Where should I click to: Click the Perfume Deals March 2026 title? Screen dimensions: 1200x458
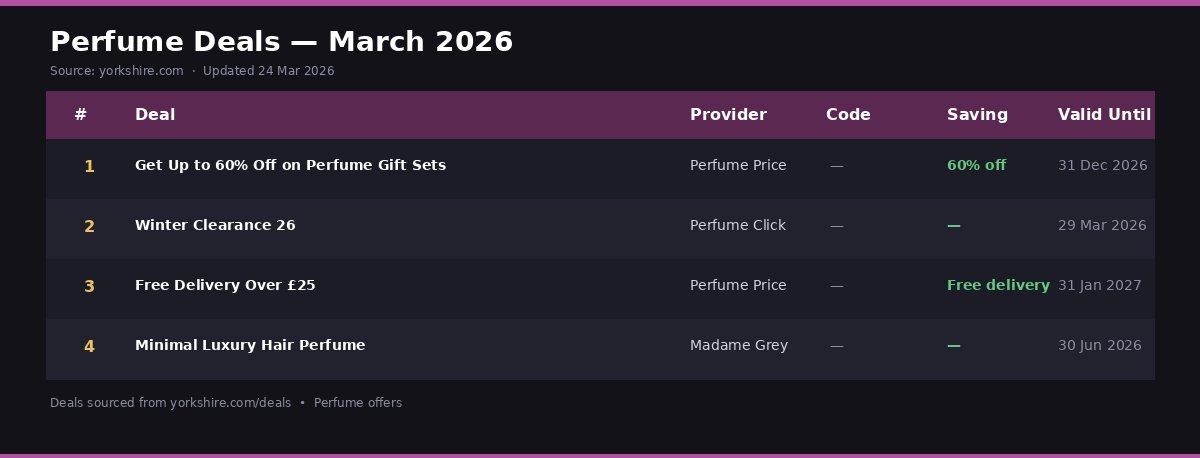(281, 42)
